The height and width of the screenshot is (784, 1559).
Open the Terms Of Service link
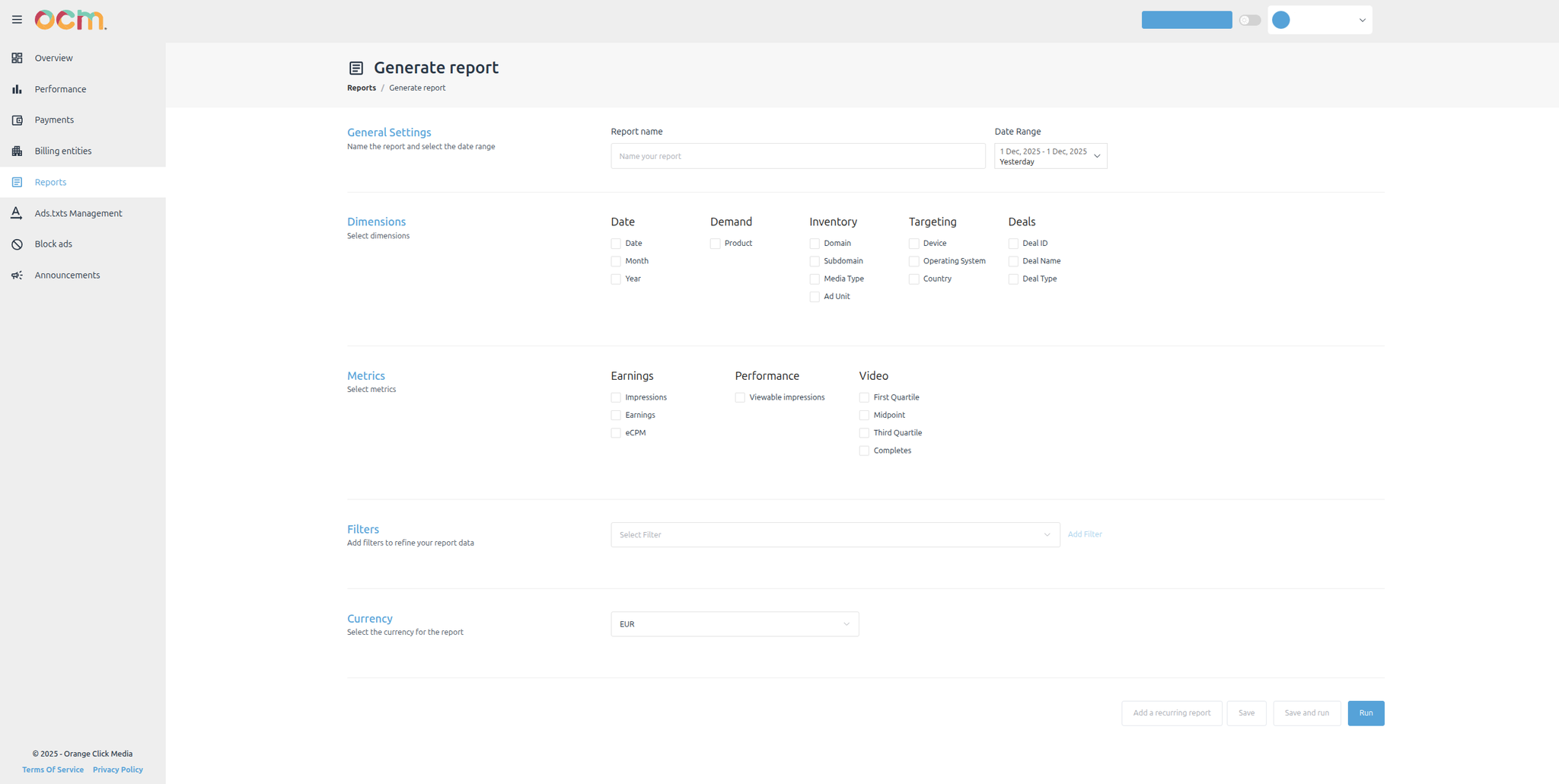pos(53,770)
